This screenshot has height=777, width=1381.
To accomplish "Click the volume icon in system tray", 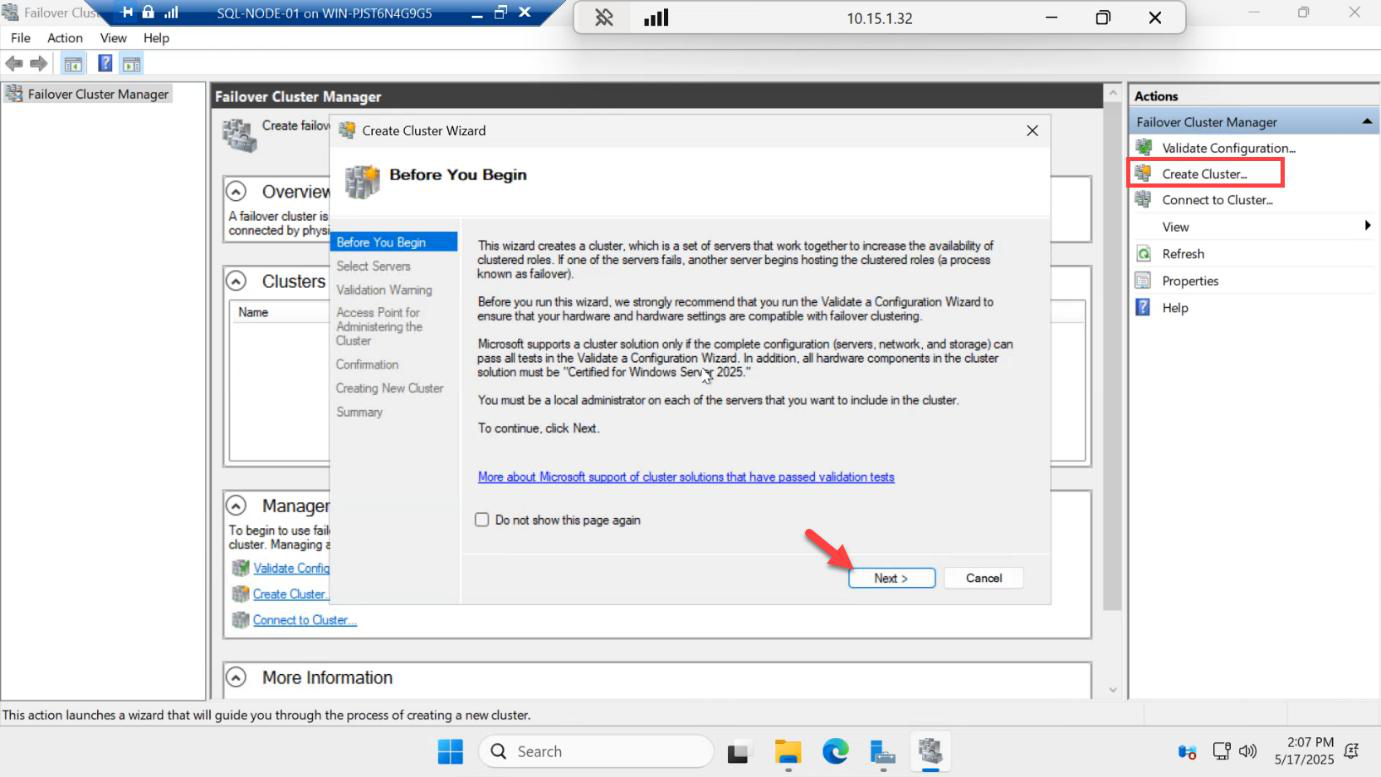I will [1247, 751].
